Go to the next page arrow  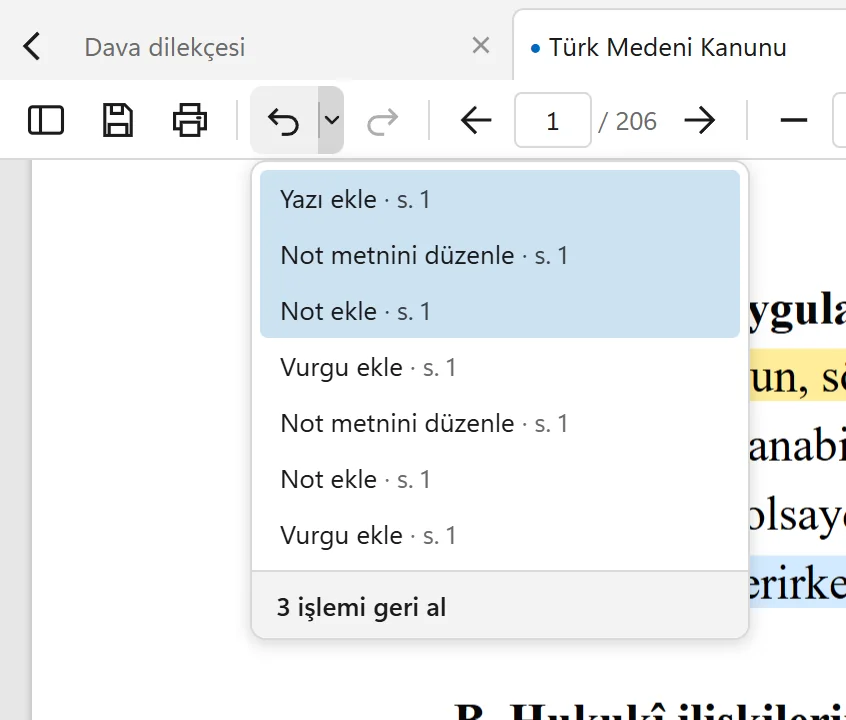pyautogui.click(x=700, y=120)
